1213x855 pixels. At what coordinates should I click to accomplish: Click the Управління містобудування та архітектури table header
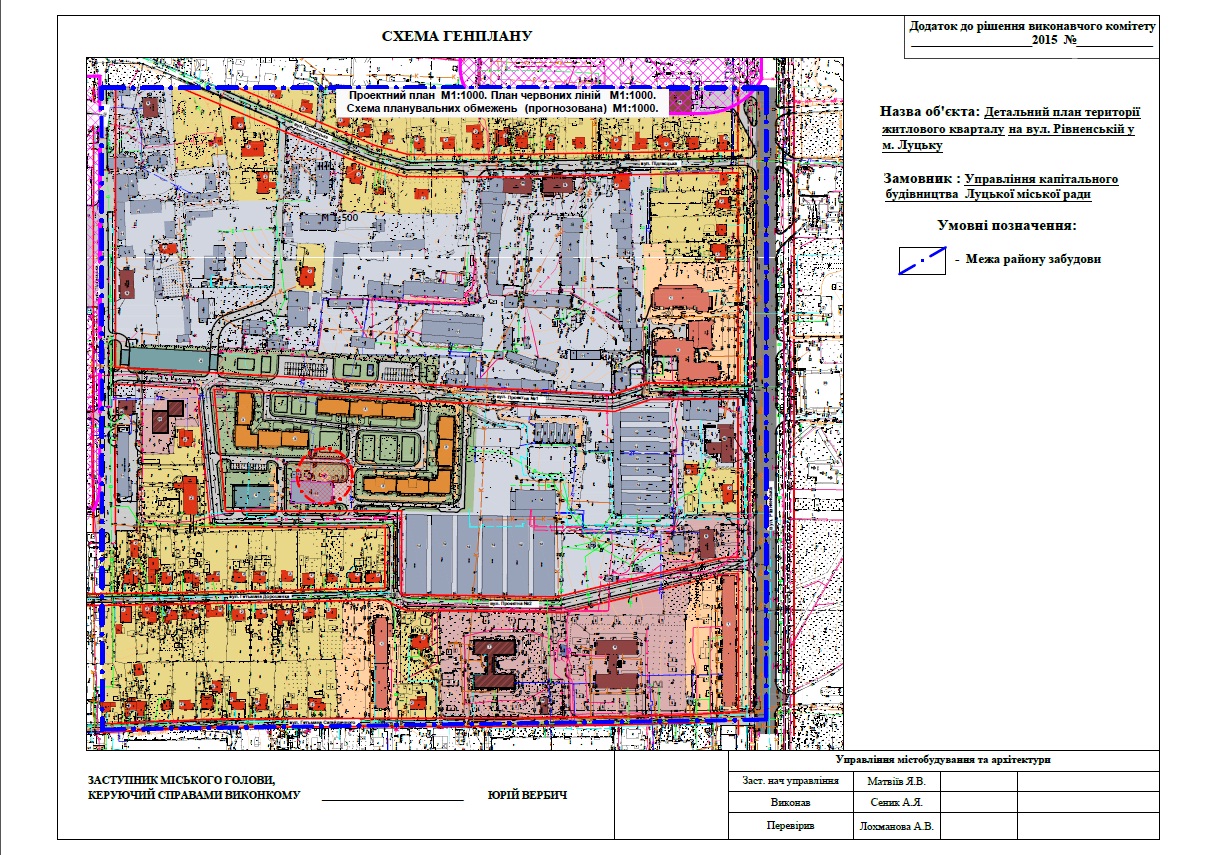(943, 760)
